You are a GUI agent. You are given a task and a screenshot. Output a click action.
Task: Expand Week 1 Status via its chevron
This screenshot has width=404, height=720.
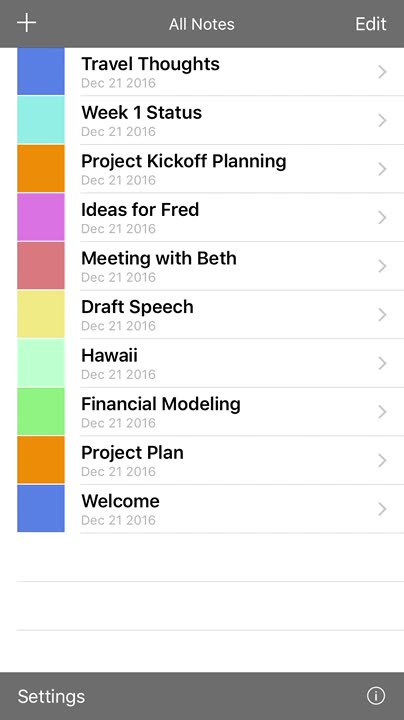382,120
